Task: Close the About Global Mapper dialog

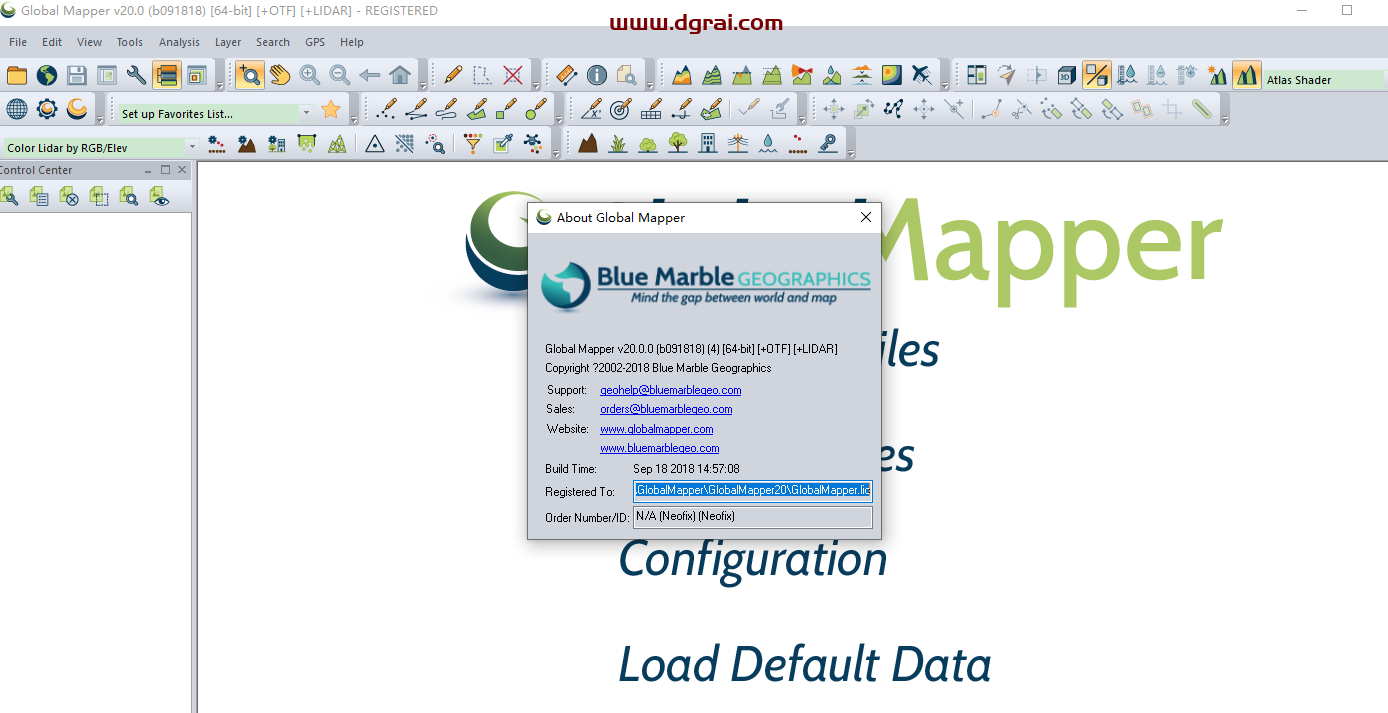Action: (866, 217)
